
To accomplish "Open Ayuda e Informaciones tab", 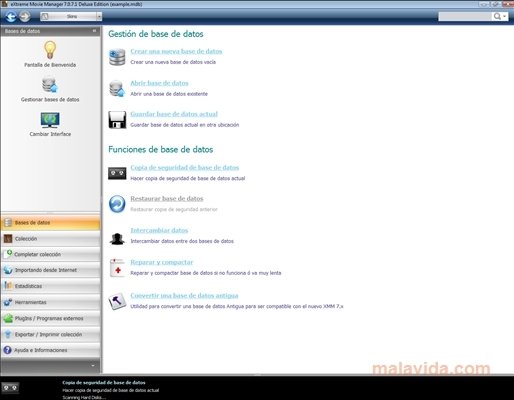I will click(x=51, y=350).
